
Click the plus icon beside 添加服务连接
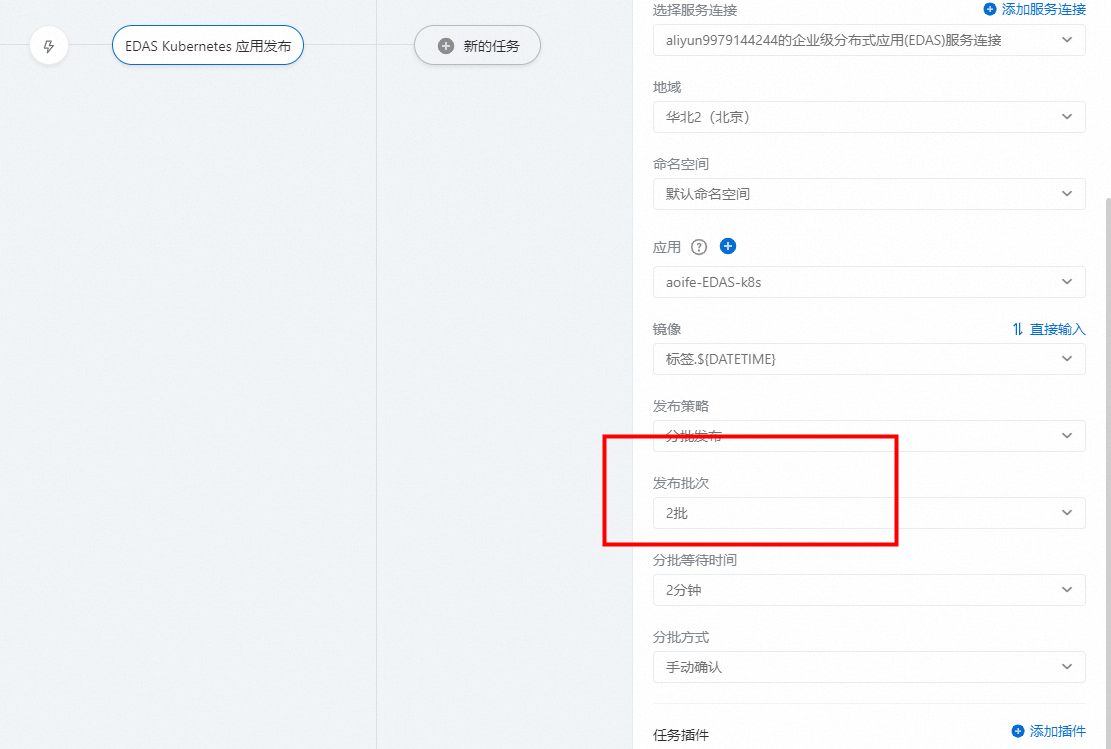pyautogui.click(x=990, y=9)
